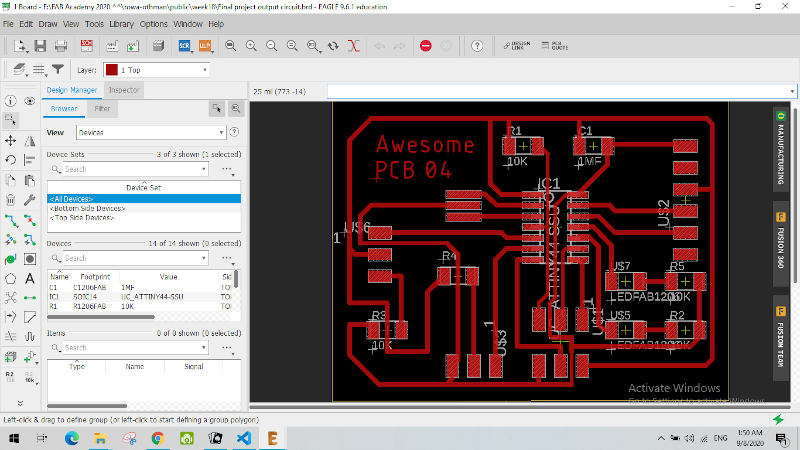The image size is (800, 450).
Task: Open the layer settings dropdown icon
Action: [x=19, y=70]
